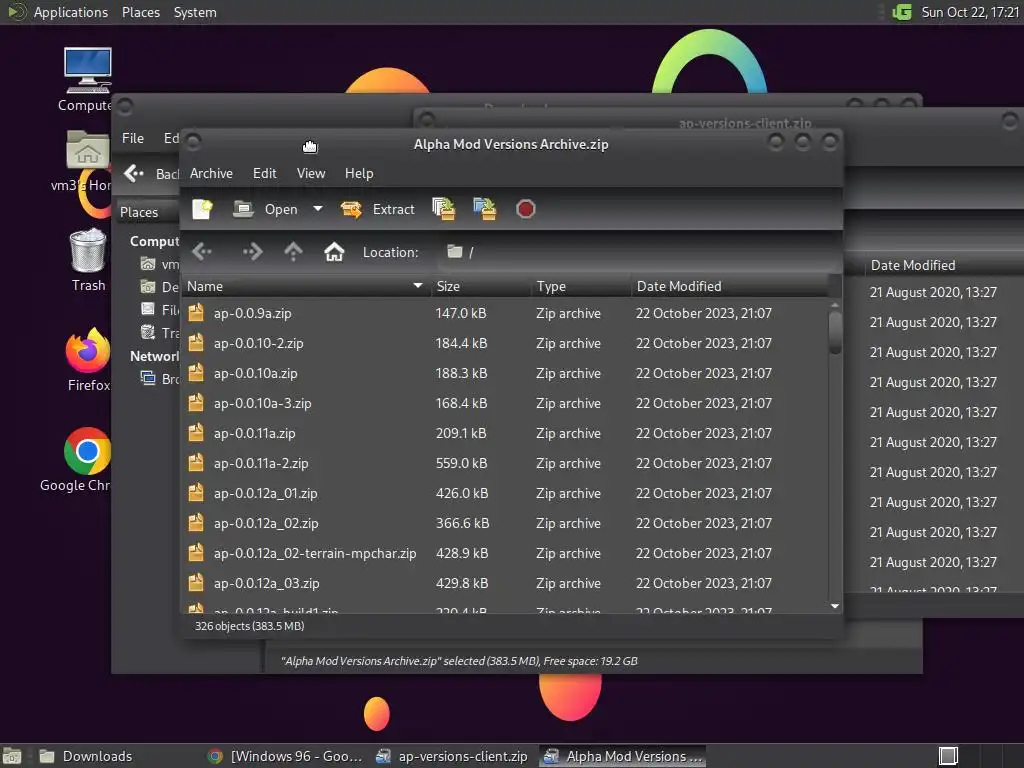
Task: Sort by the Size column header
Action: pyautogui.click(x=480, y=286)
